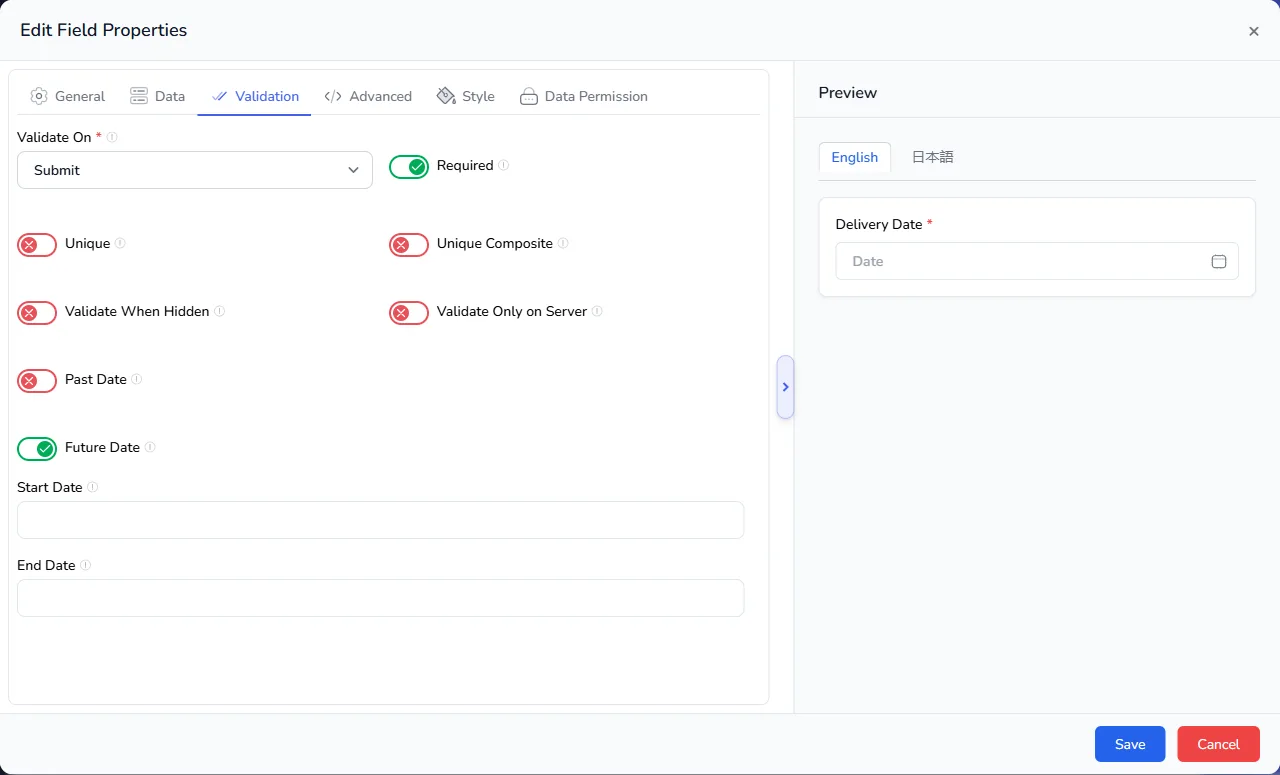Open the calendar picker in Delivery Date preview

[x=1219, y=261]
